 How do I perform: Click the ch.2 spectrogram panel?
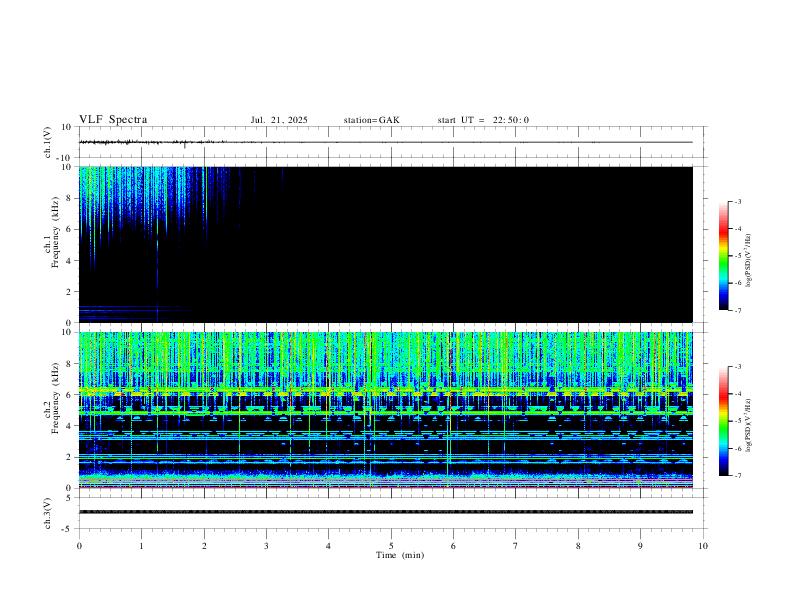[386, 410]
